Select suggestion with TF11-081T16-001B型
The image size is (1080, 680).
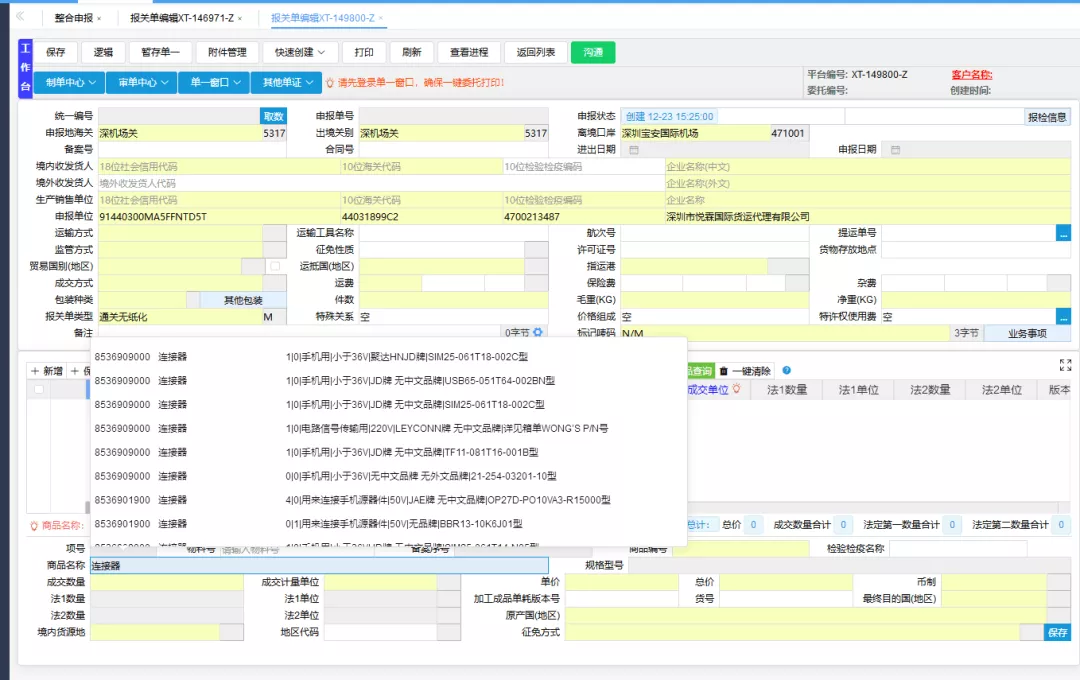[x=389, y=453]
